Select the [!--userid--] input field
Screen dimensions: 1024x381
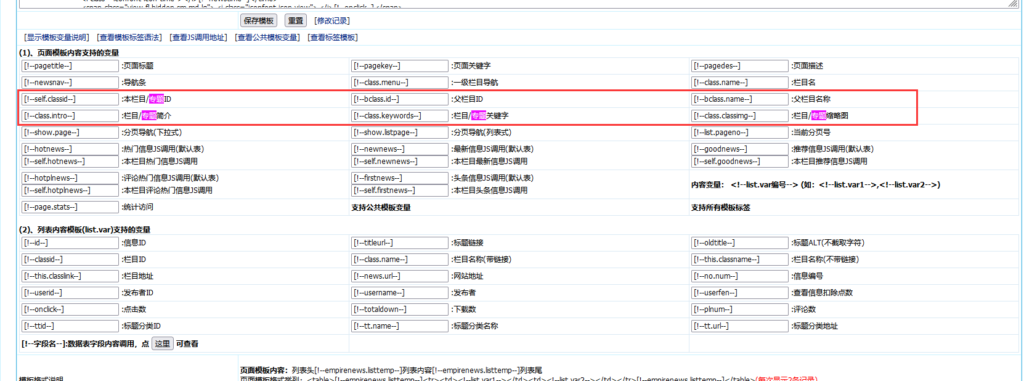pyautogui.click(x=69, y=293)
